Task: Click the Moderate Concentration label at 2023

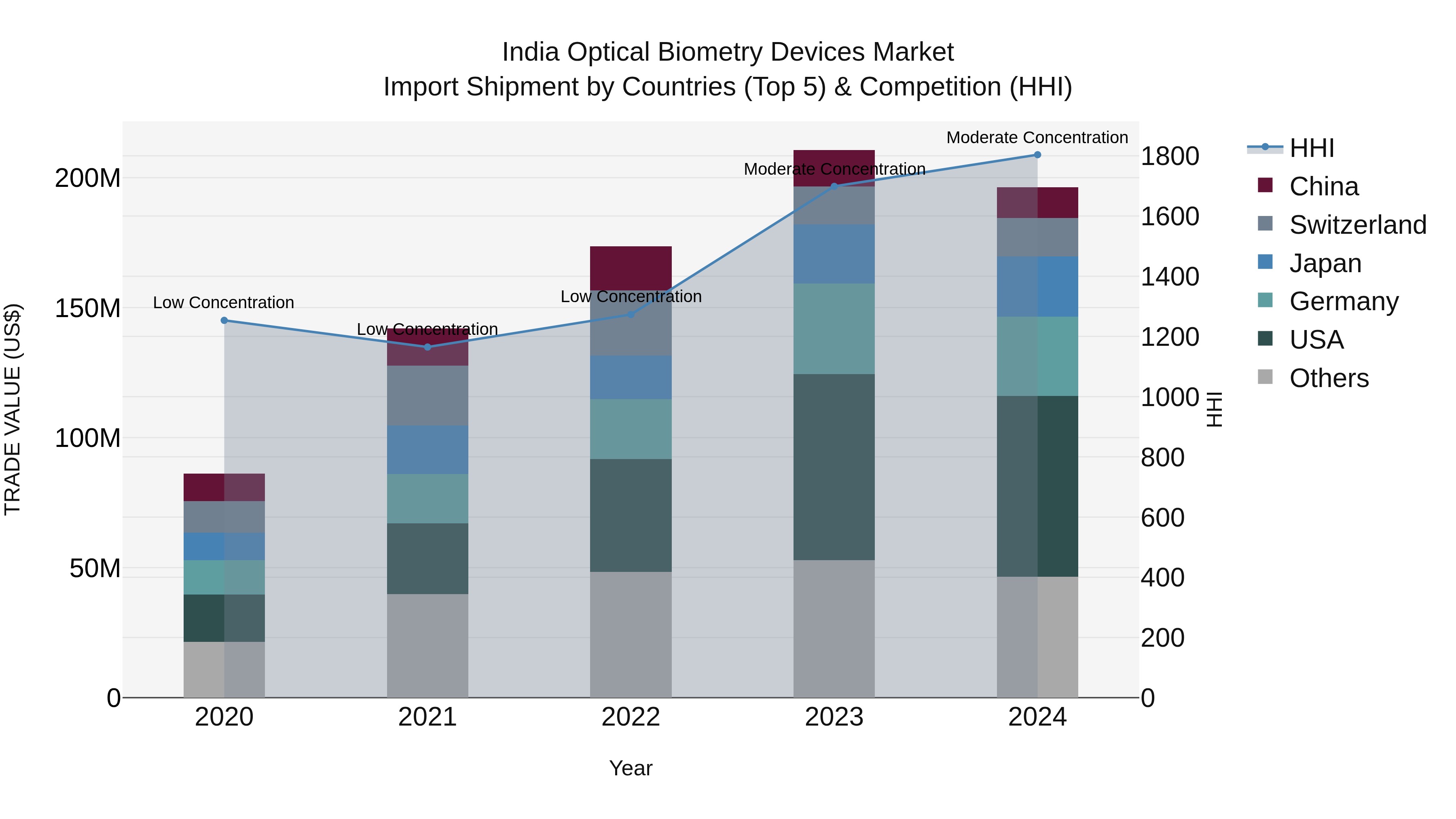Action: pos(835,169)
